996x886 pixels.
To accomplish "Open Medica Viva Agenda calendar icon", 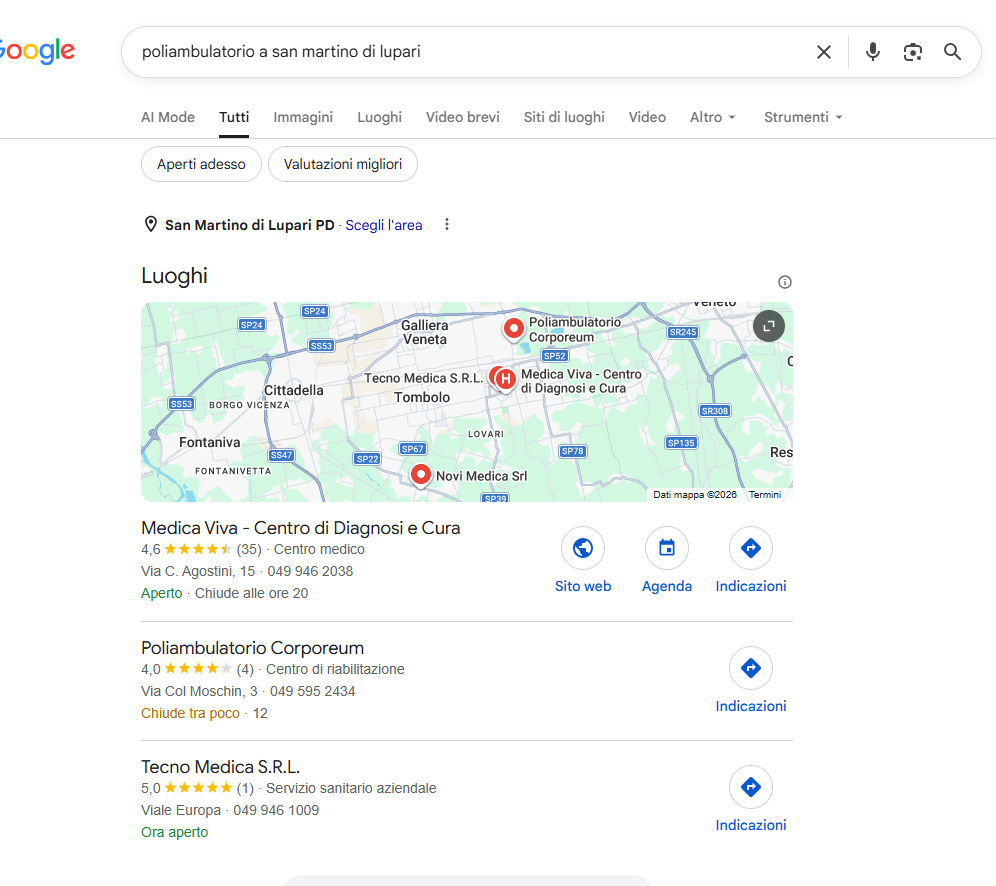I will tap(666, 547).
